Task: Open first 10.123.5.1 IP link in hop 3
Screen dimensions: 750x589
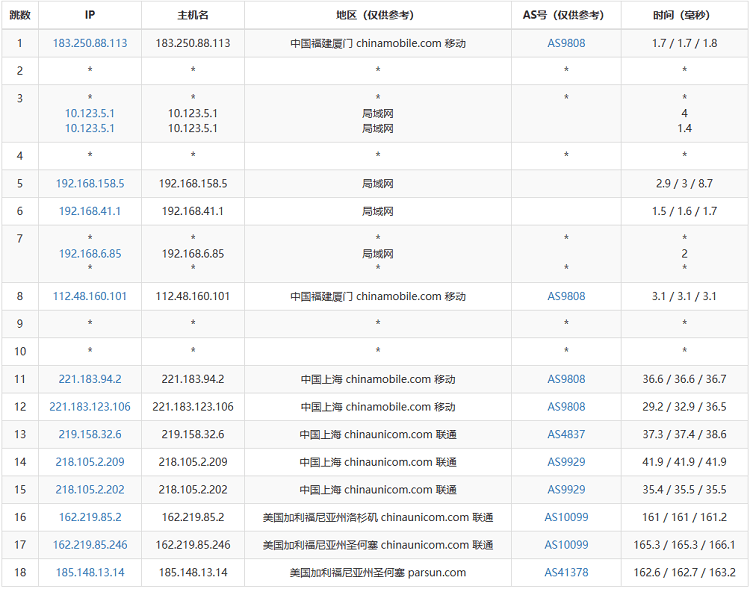Action: point(90,113)
